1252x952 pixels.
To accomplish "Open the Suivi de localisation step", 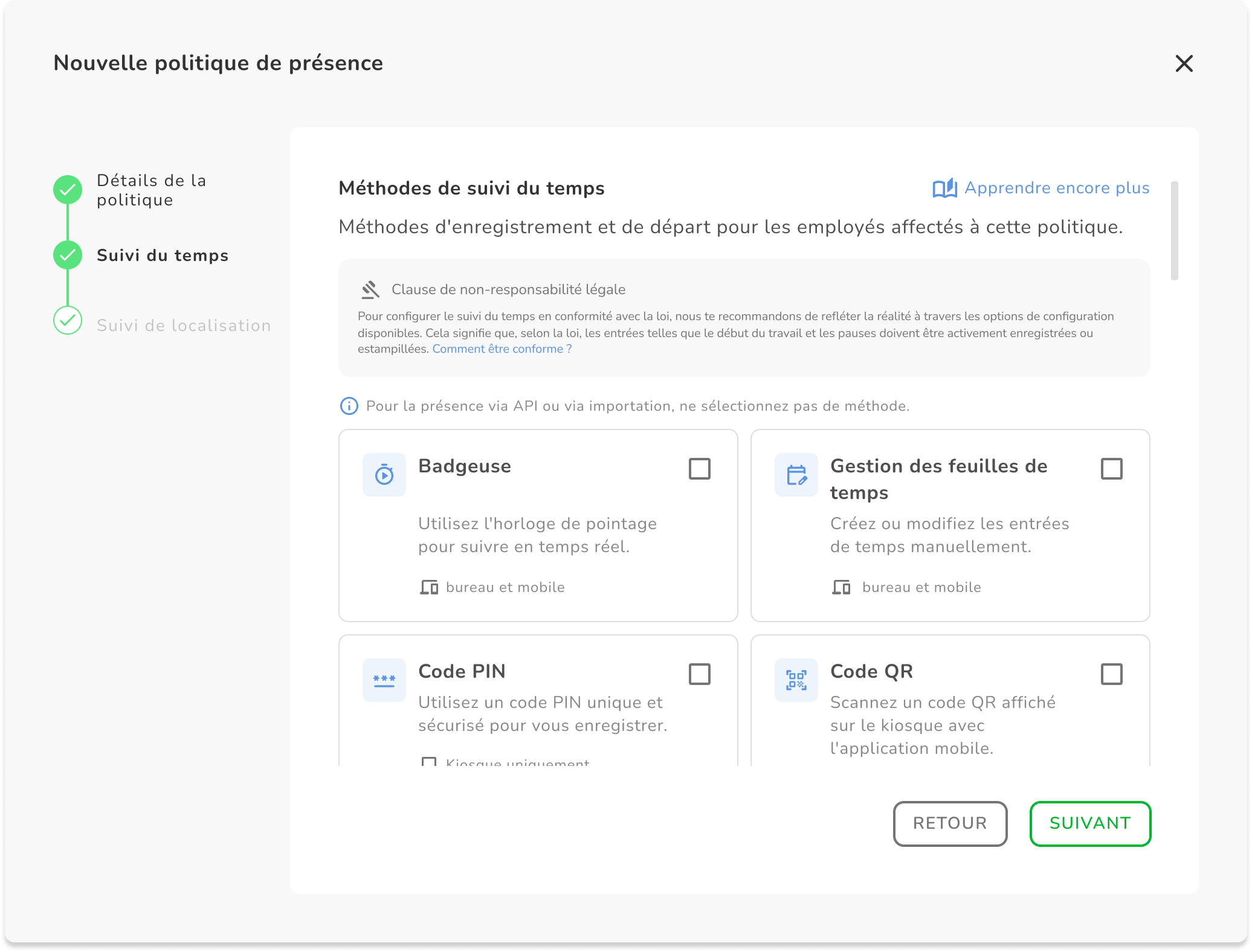I will tap(184, 326).
